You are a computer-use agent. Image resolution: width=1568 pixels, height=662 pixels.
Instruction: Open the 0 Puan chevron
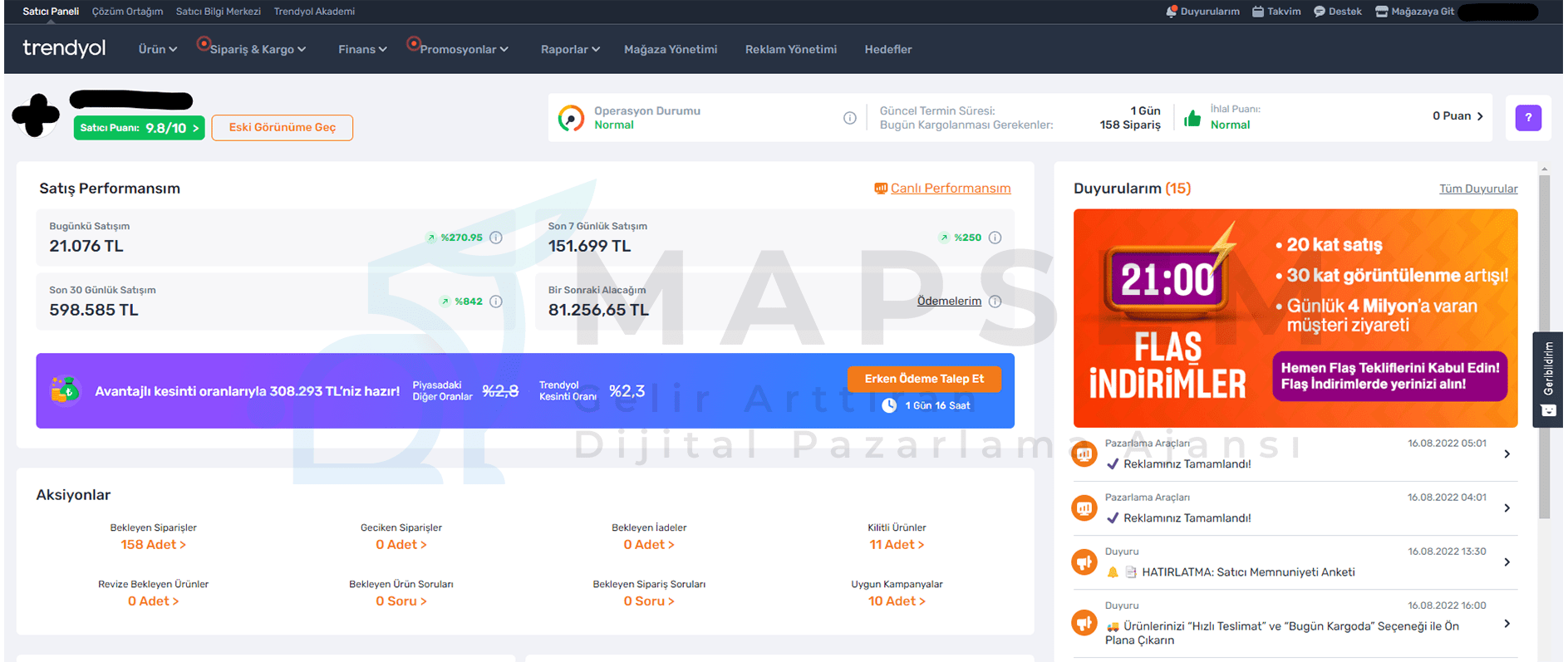pos(1480,116)
